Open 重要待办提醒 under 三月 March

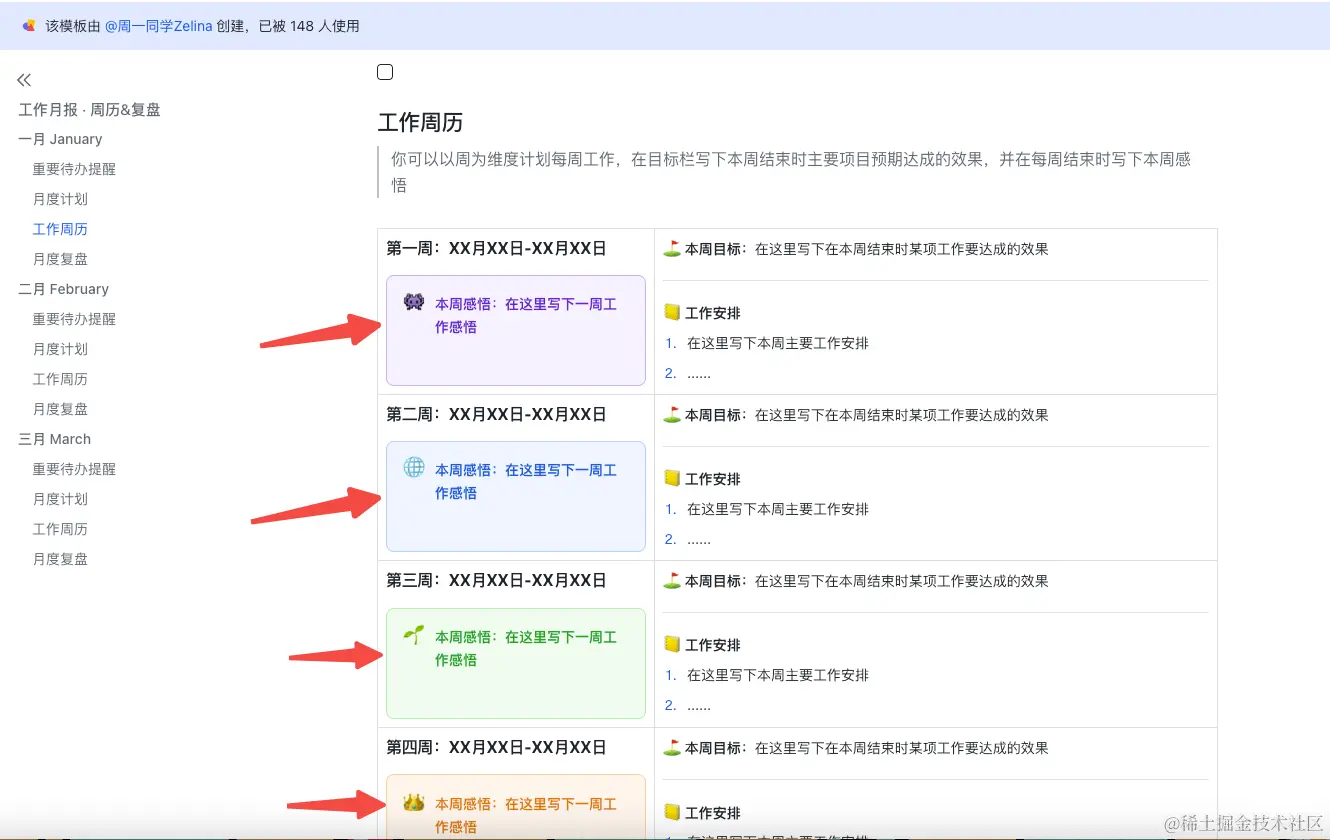coord(74,469)
